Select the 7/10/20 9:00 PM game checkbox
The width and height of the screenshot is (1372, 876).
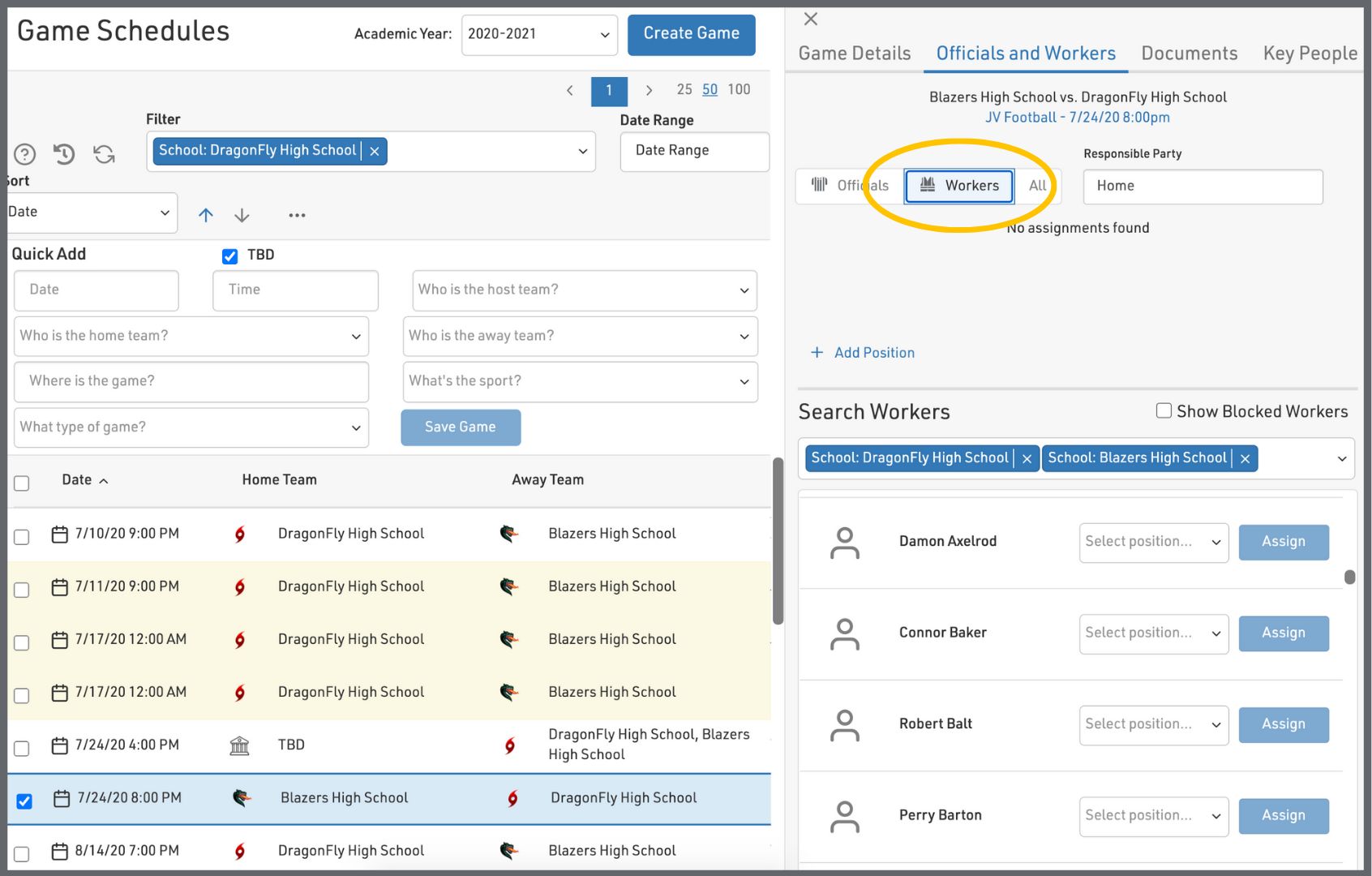(22, 537)
